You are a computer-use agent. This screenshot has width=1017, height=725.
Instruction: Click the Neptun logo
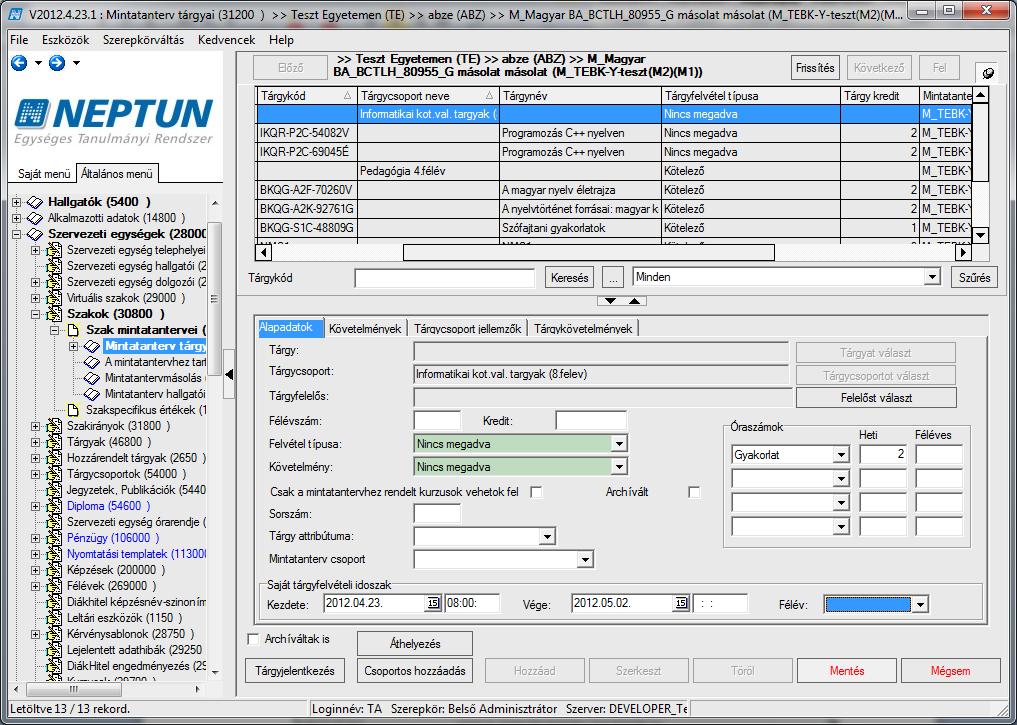tap(114, 121)
